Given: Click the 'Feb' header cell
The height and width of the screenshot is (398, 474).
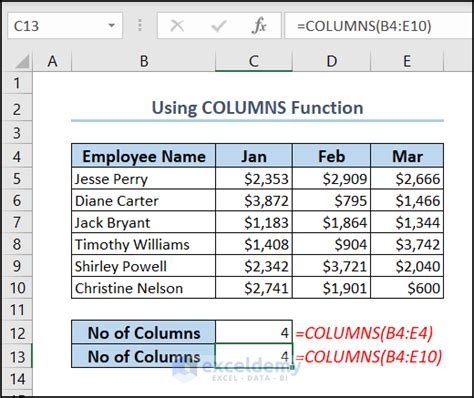Looking at the screenshot, I should coord(332,156).
